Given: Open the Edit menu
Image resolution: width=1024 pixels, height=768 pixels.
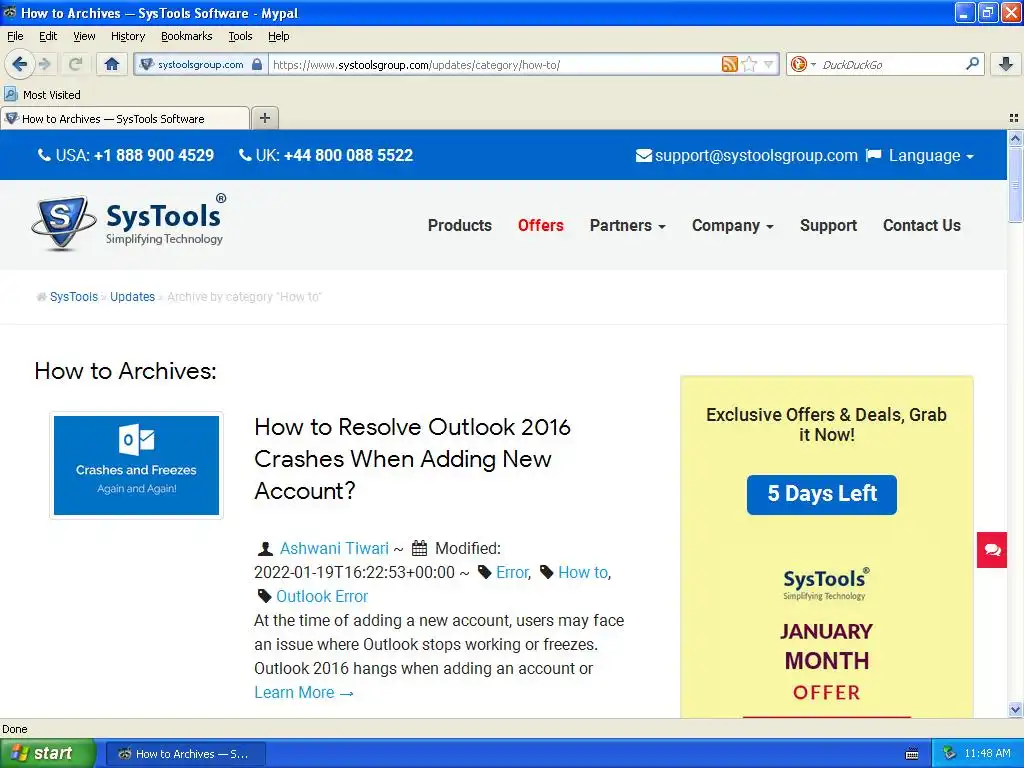Looking at the screenshot, I should pos(48,36).
